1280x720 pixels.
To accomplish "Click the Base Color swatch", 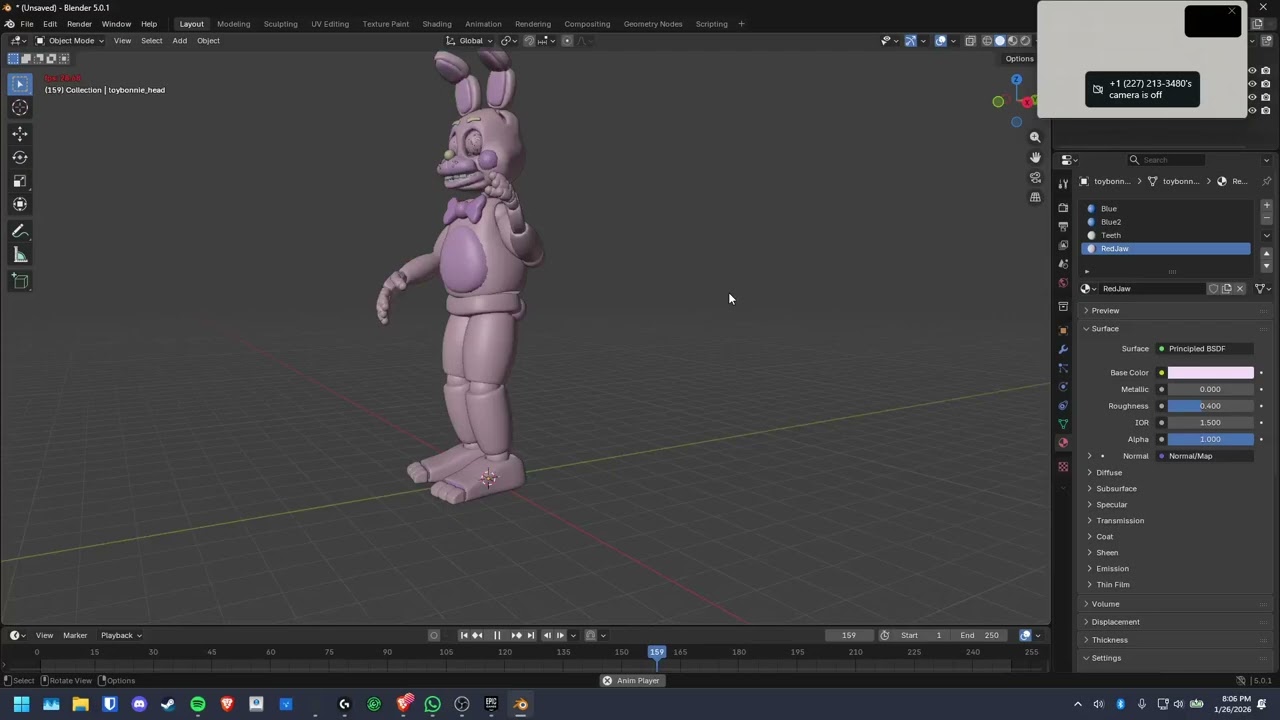I will point(1210,373).
